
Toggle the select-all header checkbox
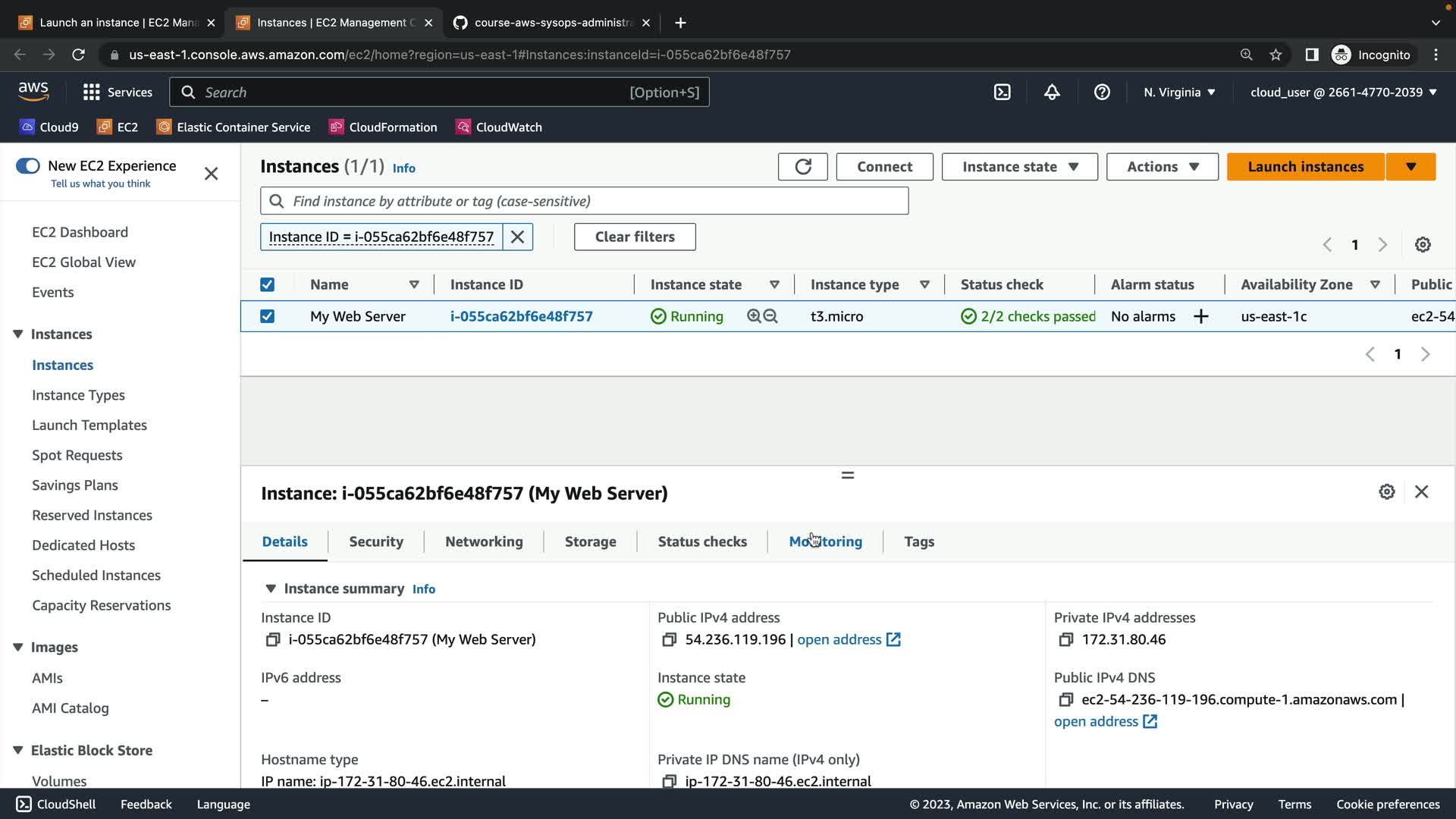pyautogui.click(x=267, y=285)
